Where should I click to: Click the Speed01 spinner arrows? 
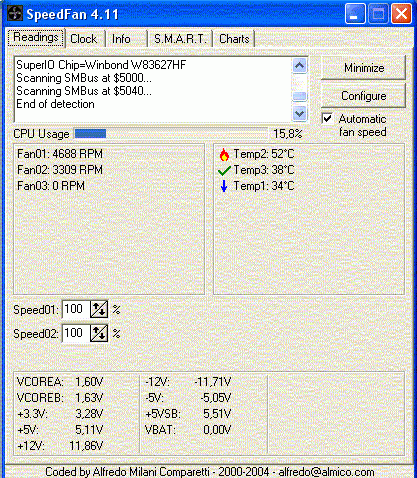(99, 309)
